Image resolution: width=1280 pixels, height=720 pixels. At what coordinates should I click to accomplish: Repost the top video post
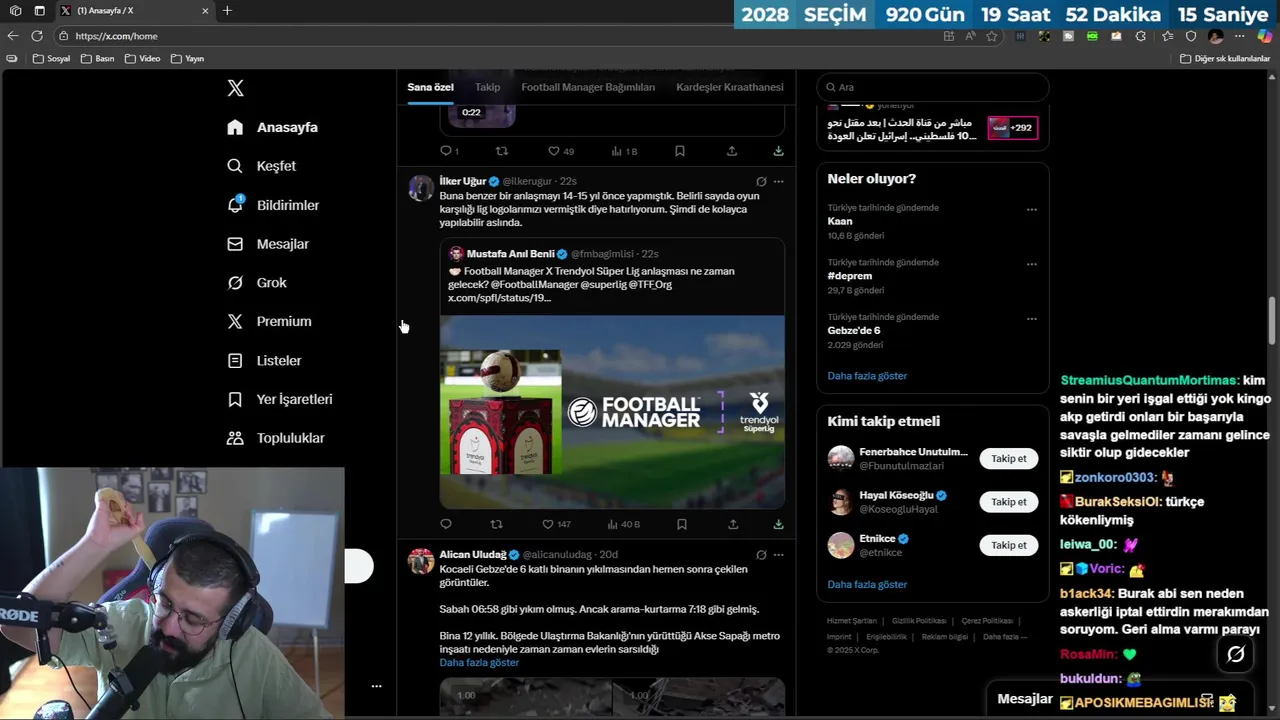(x=502, y=151)
